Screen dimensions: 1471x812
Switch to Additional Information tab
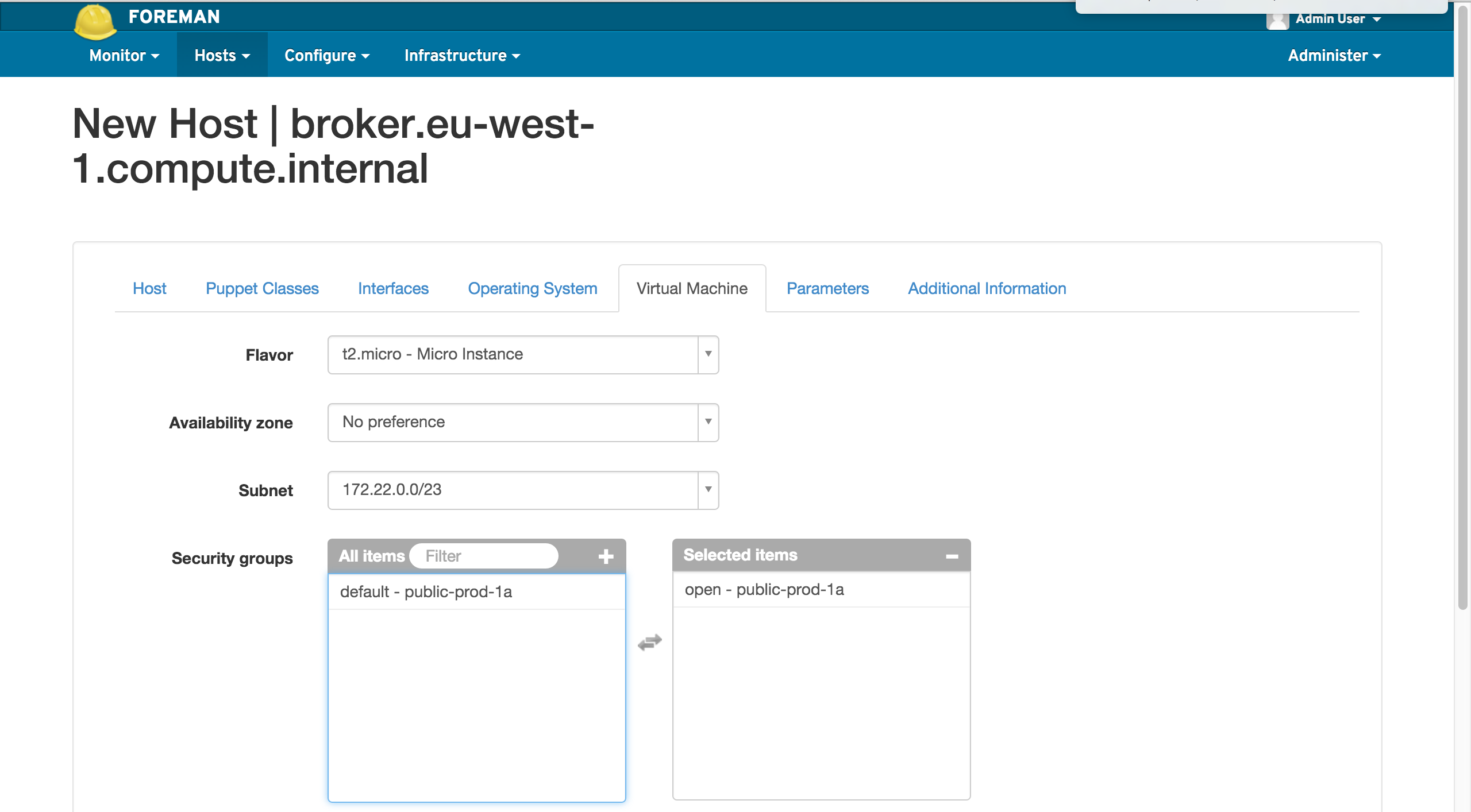(986, 289)
